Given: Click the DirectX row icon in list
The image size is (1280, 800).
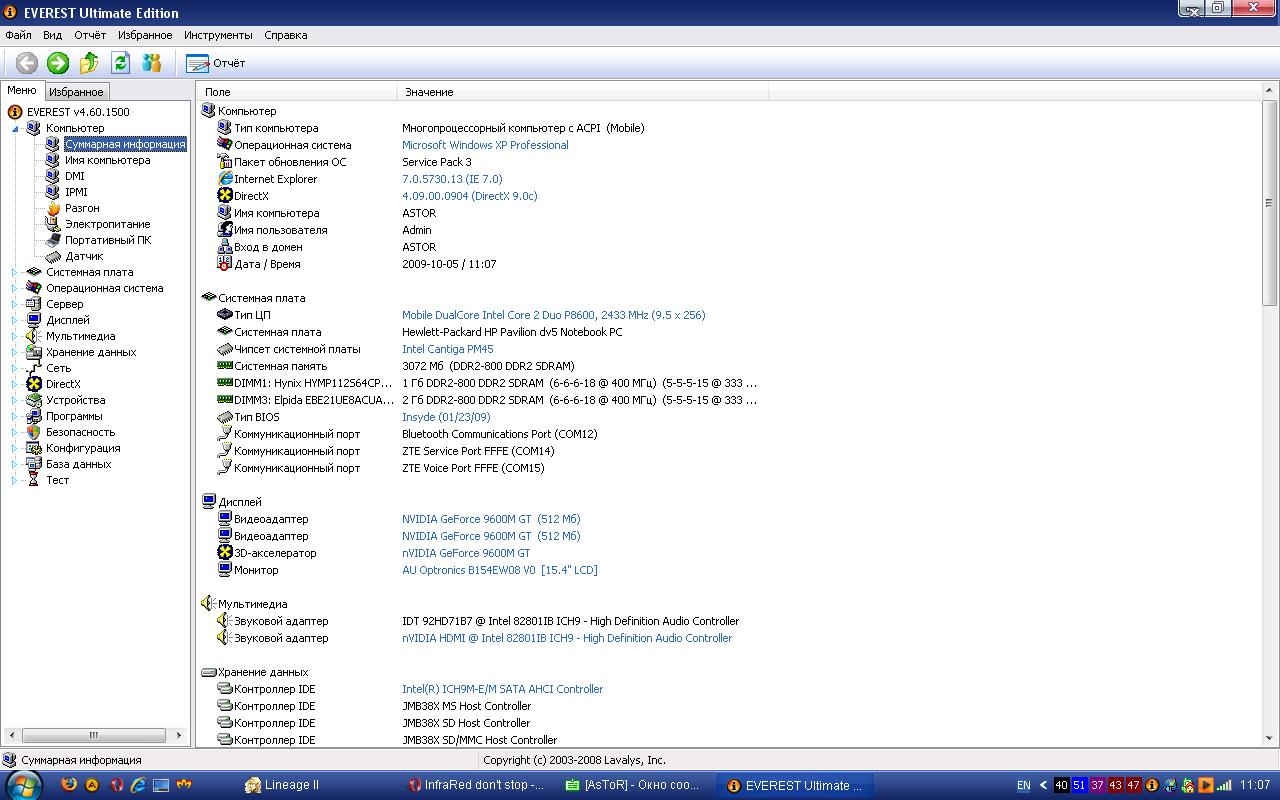Looking at the screenshot, I should pyautogui.click(x=225, y=196).
